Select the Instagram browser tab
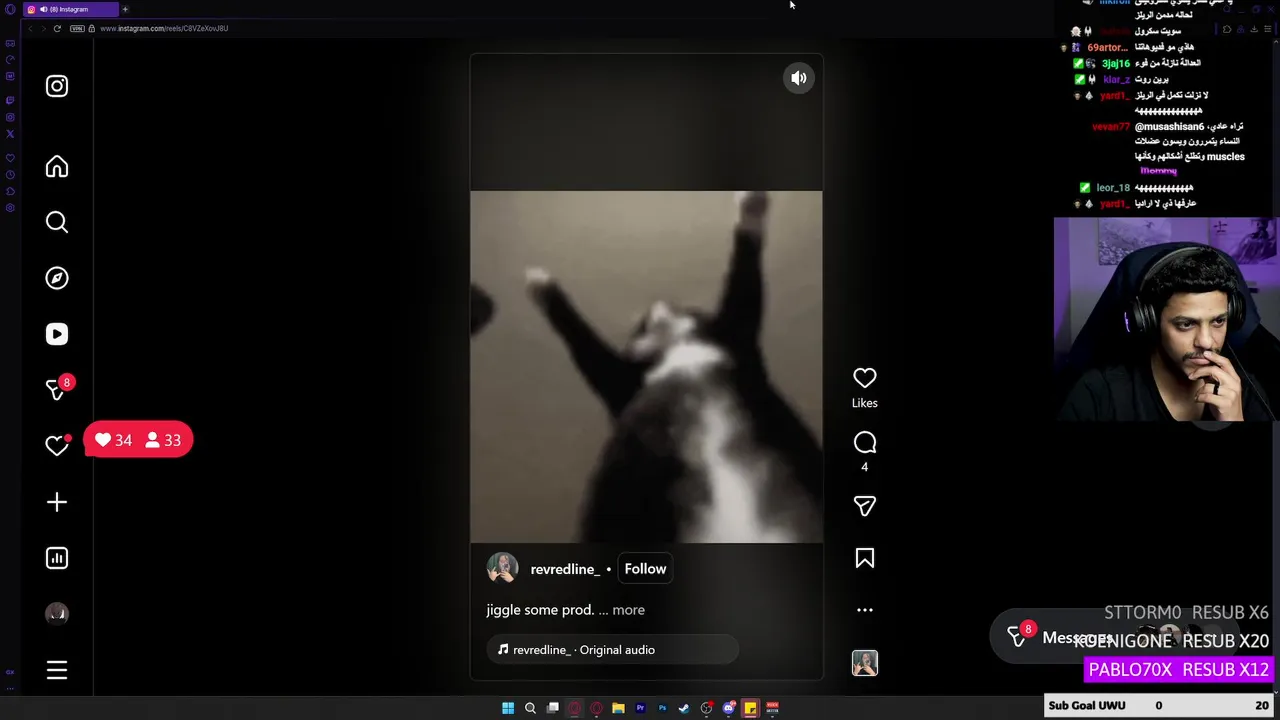The width and height of the screenshot is (1280, 720). coord(70,9)
